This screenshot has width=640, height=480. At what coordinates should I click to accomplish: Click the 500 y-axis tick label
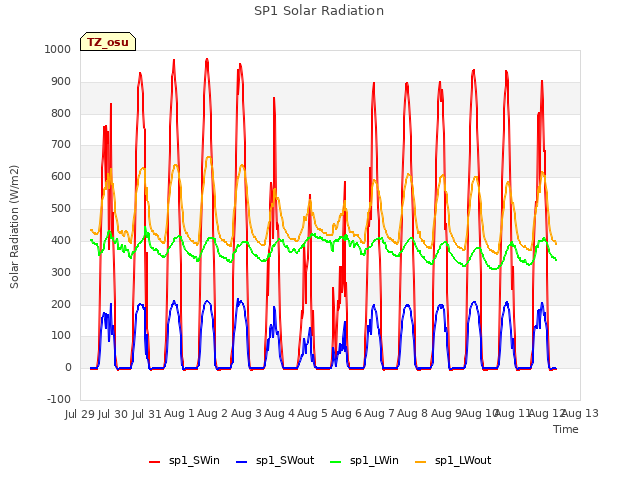pyautogui.click(x=61, y=208)
